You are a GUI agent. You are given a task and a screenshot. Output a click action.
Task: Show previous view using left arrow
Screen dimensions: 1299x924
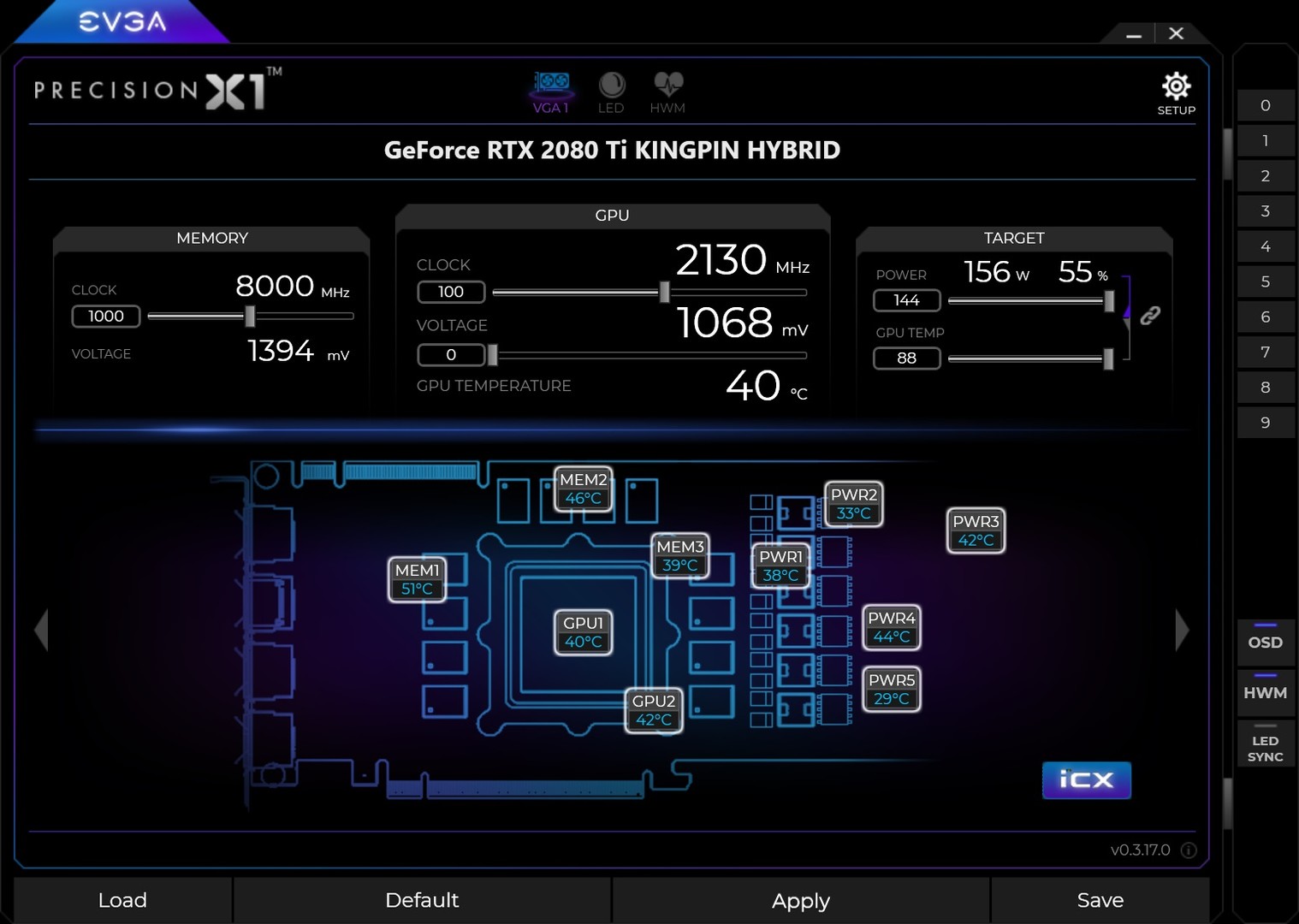(40, 630)
